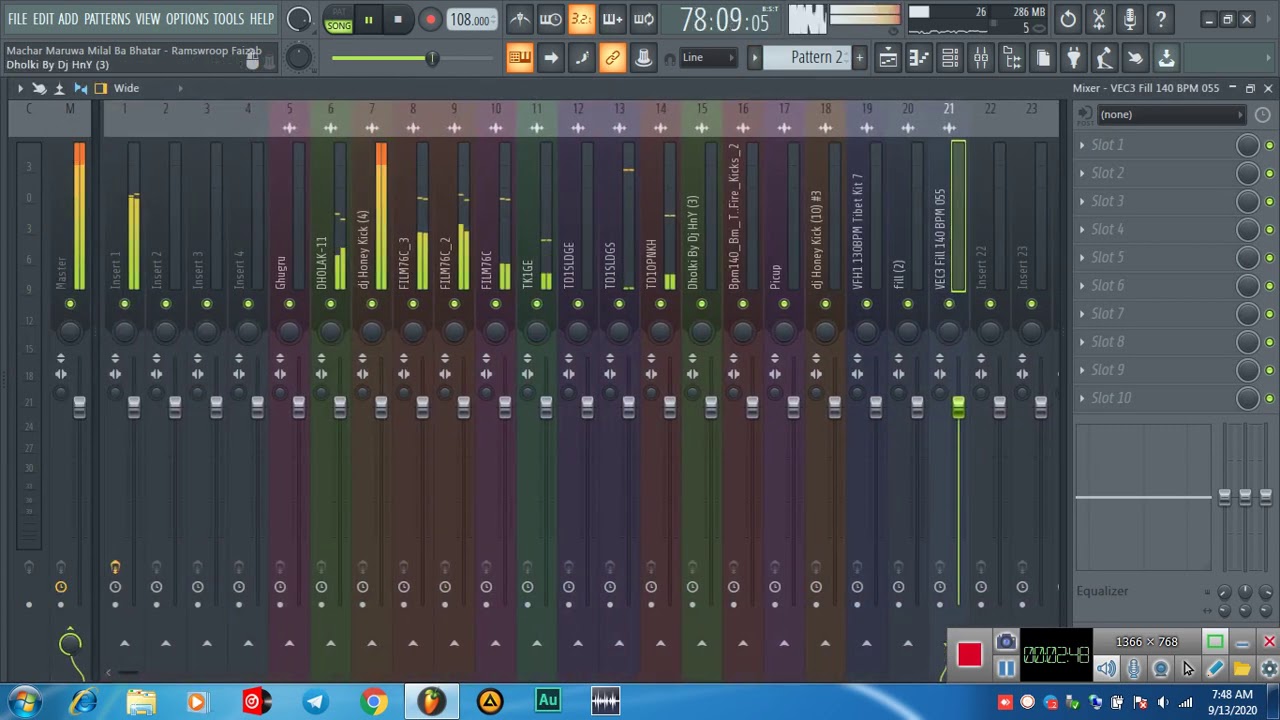Open the yellow folder in the screen recorder
1280x720 pixels.
pos(1242,669)
